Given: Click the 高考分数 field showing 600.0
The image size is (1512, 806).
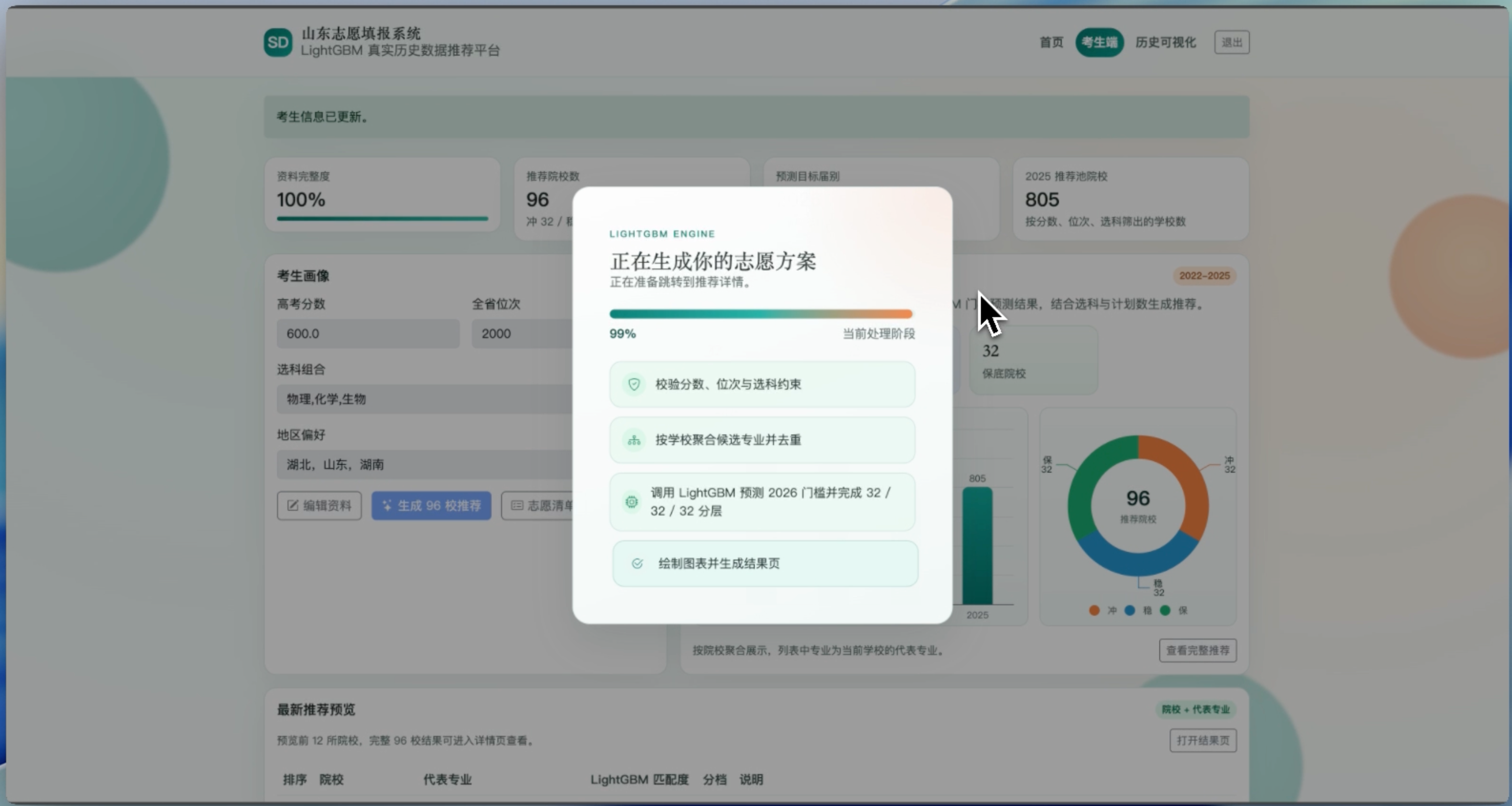Looking at the screenshot, I should (368, 334).
